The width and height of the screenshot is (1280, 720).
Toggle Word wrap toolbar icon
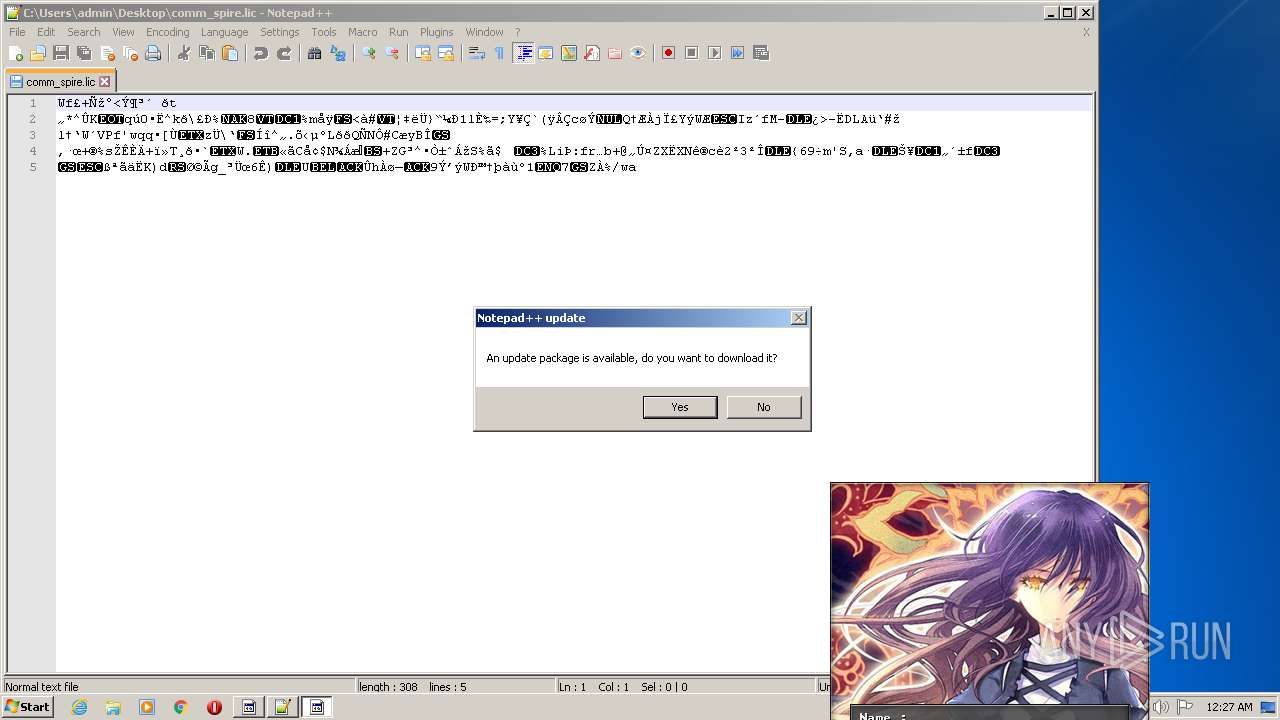[x=477, y=53]
